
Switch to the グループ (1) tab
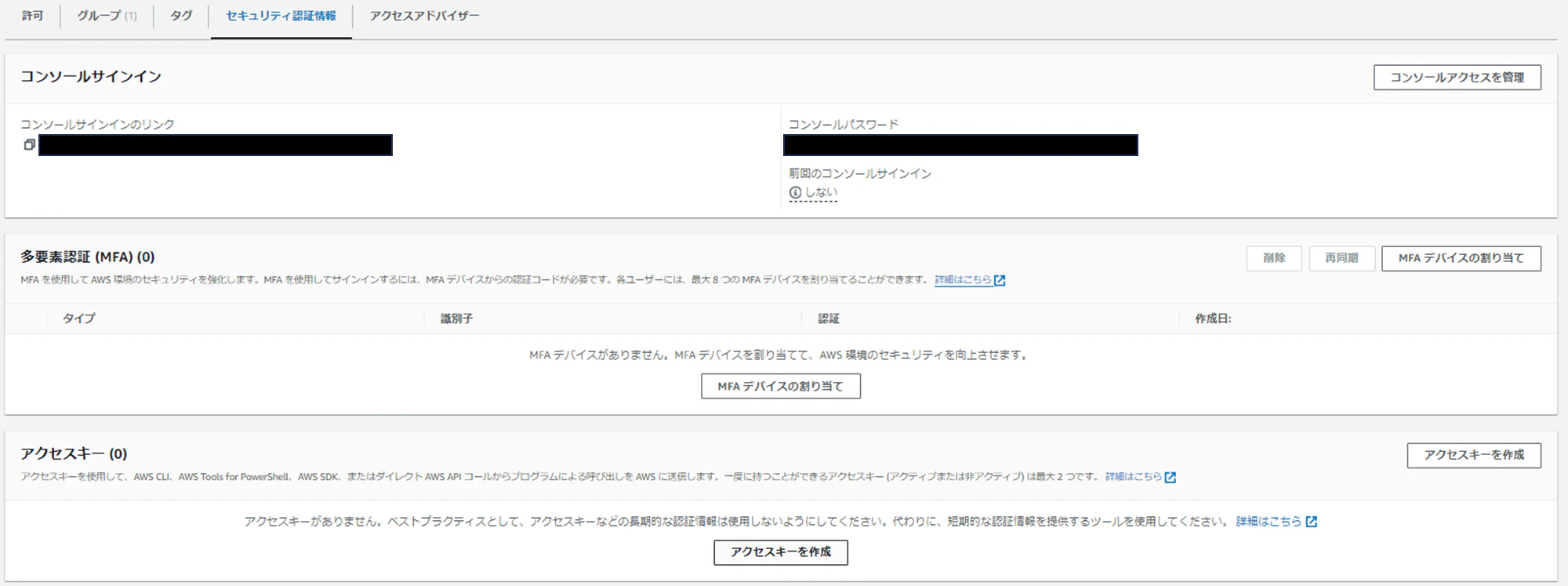click(107, 16)
